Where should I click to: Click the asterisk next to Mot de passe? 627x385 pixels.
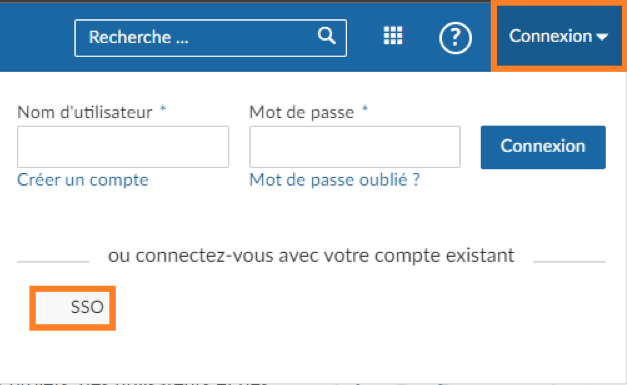pyautogui.click(x=365, y=109)
